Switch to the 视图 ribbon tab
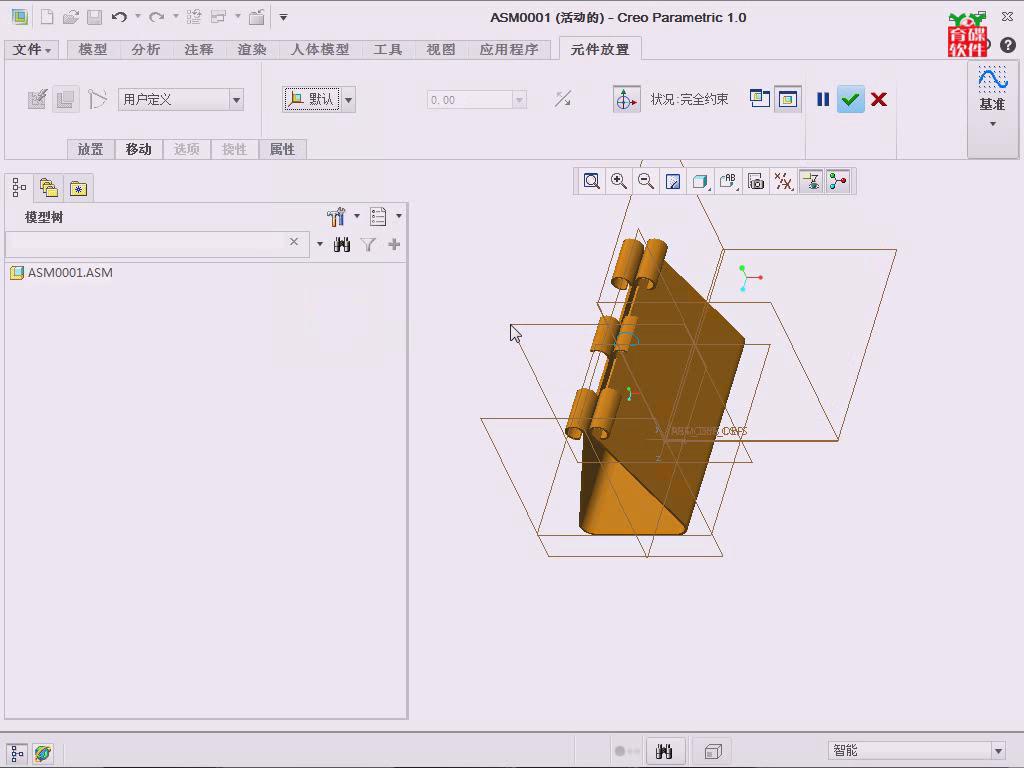 [x=441, y=50]
